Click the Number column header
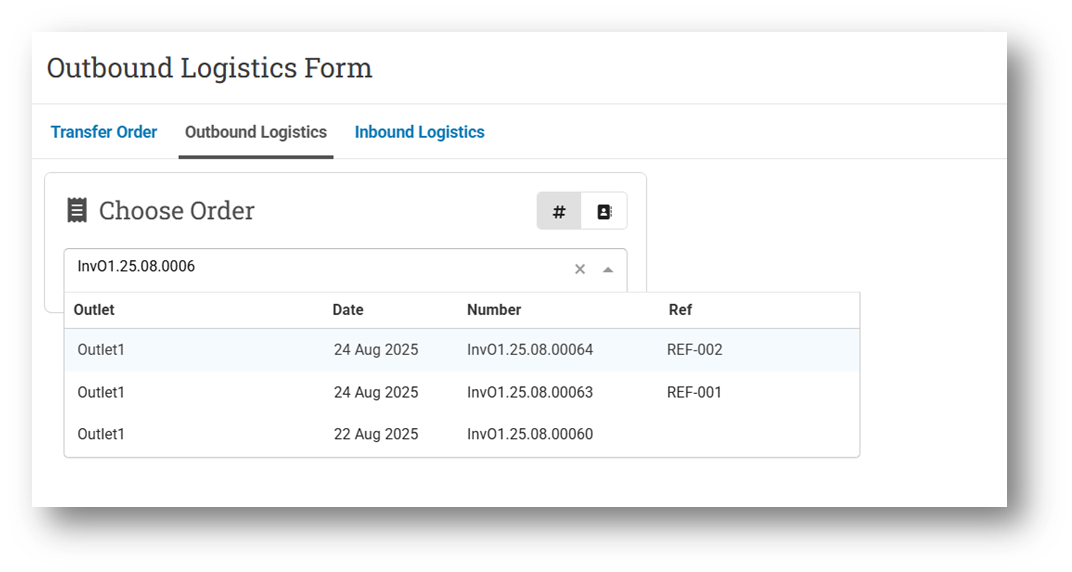Viewport: 1072px width, 572px height. tap(494, 310)
